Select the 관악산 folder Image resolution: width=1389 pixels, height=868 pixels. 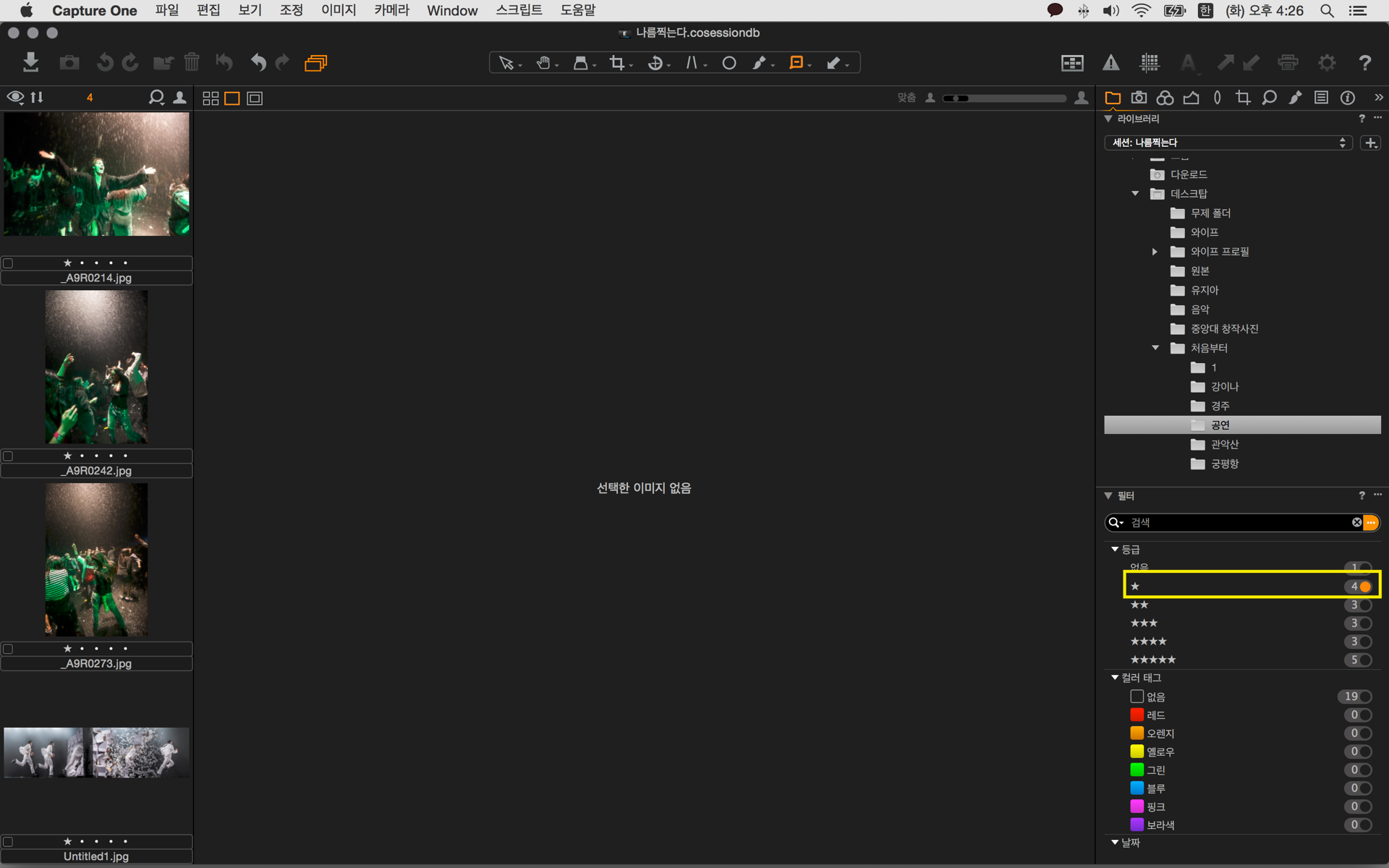pyautogui.click(x=1225, y=444)
